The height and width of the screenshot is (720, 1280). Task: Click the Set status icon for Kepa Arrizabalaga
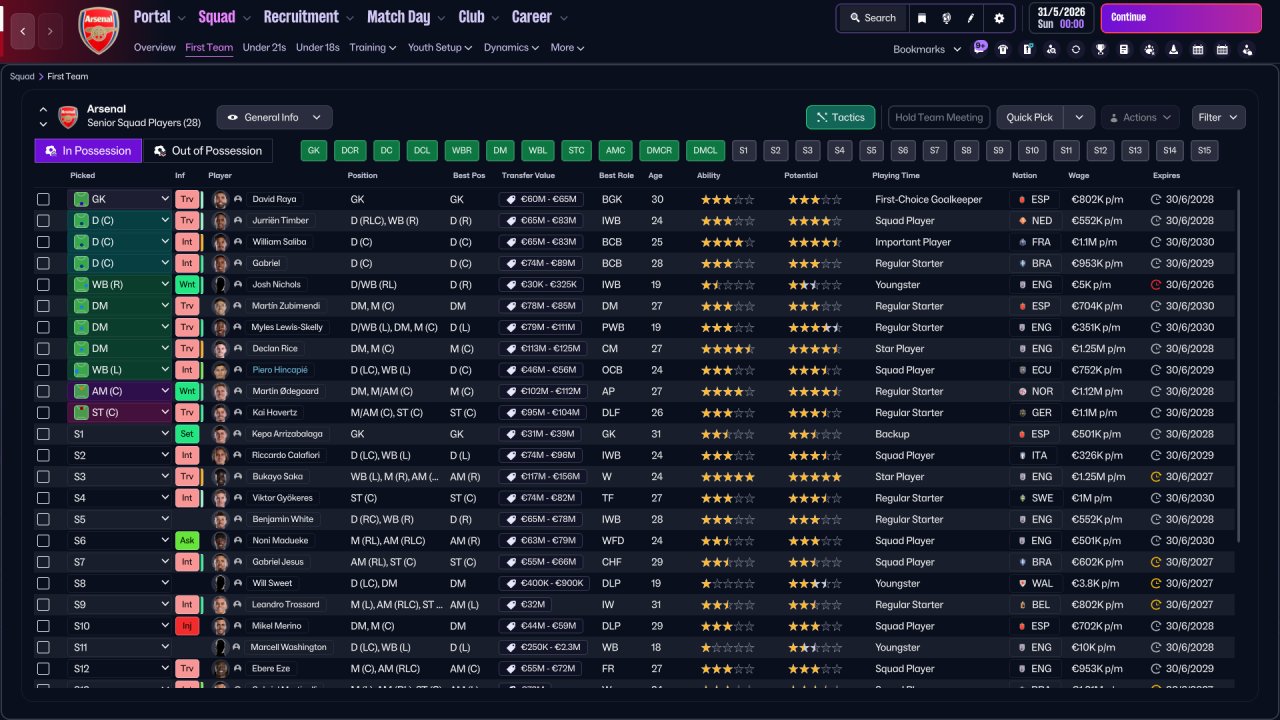click(x=186, y=434)
